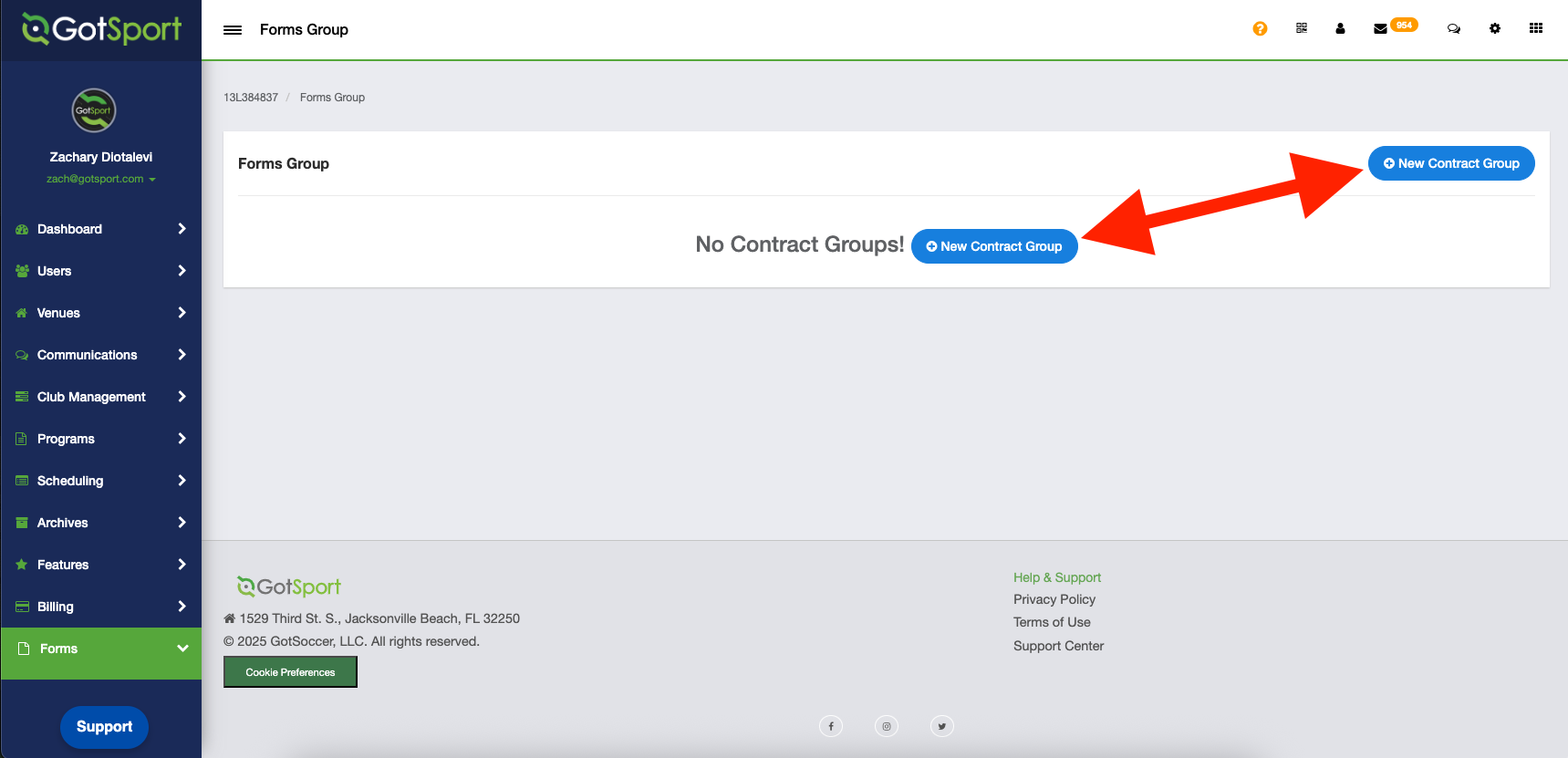Click the Venues home icon
This screenshot has height=758, width=1568.
22,313
